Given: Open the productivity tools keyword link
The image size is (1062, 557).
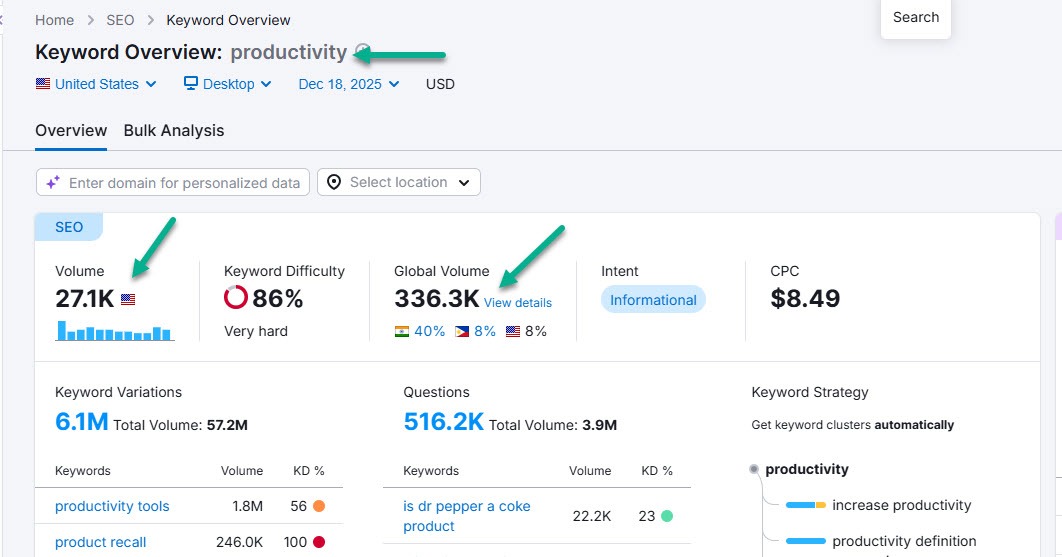Looking at the screenshot, I should coord(112,506).
